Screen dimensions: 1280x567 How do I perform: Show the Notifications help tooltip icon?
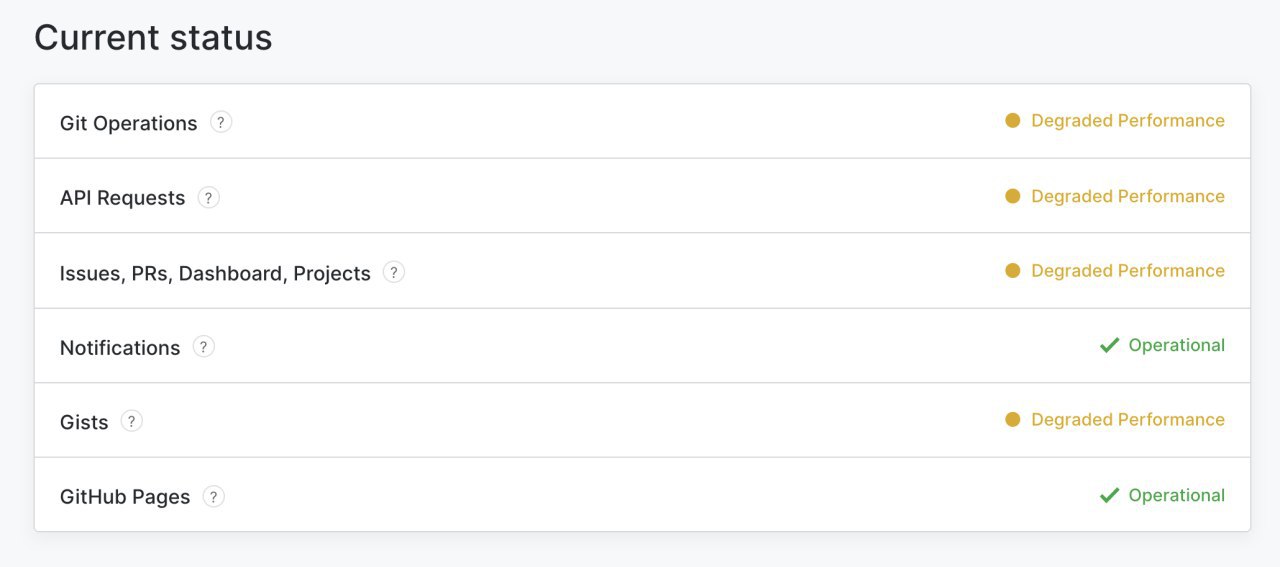204,347
